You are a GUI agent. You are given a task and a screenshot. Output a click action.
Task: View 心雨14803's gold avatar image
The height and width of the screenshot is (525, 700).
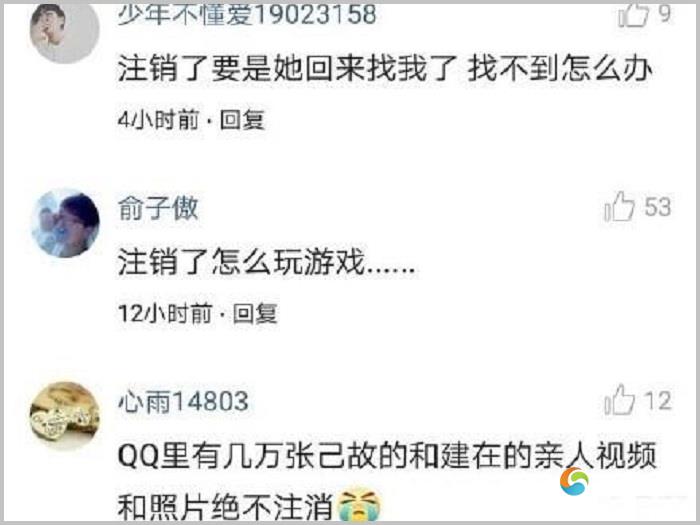tap(65, 416)
